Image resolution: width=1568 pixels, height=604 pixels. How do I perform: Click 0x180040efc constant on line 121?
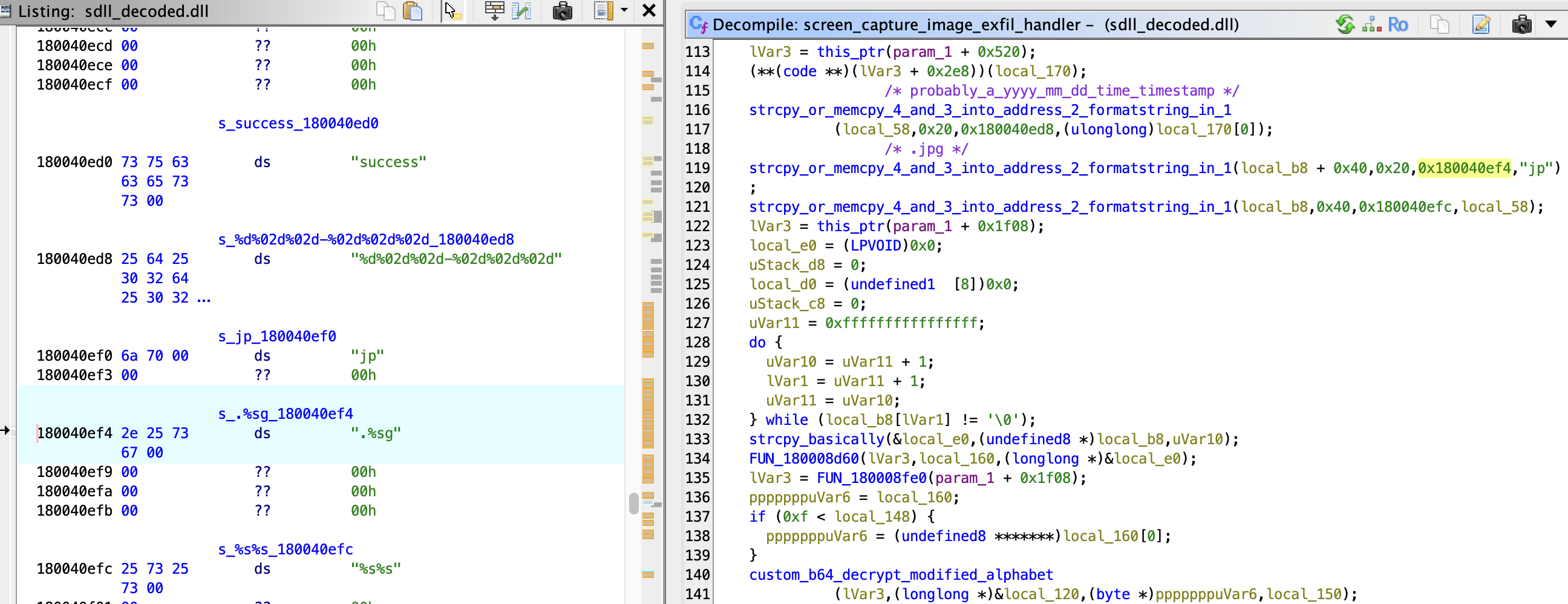(1405, 206)
